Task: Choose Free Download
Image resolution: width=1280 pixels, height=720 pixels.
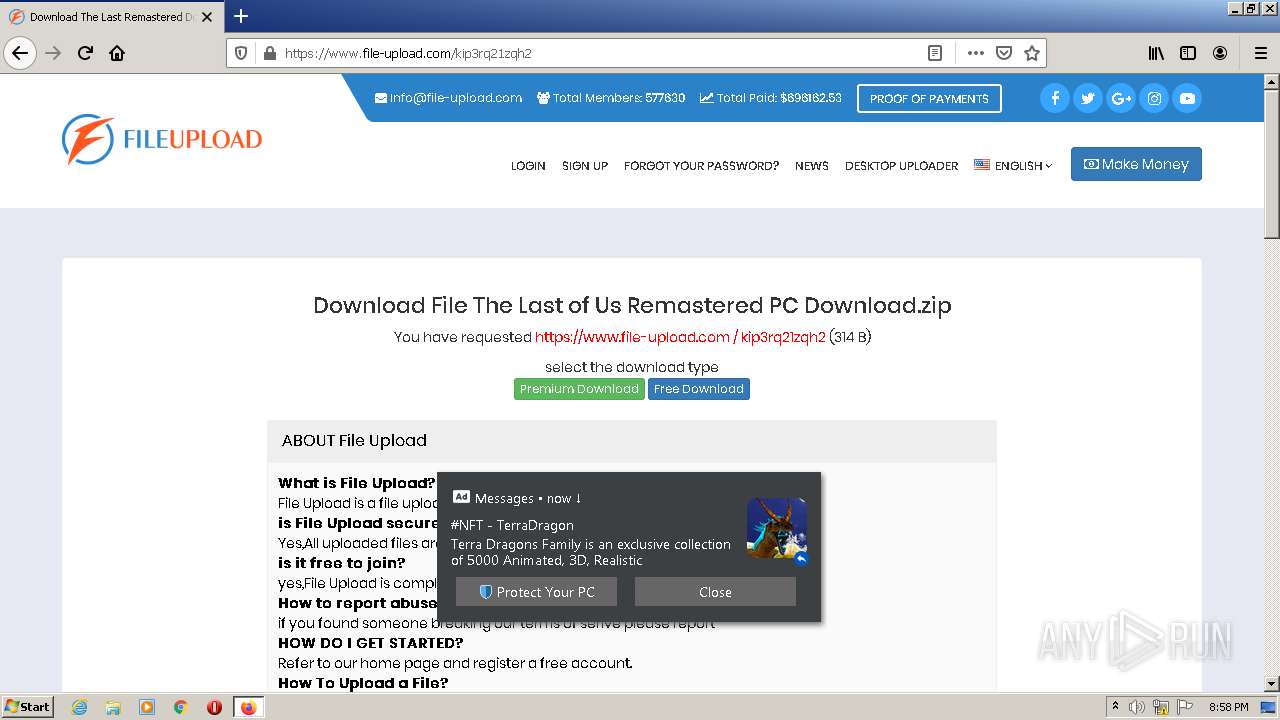Action: pos(699,389)
